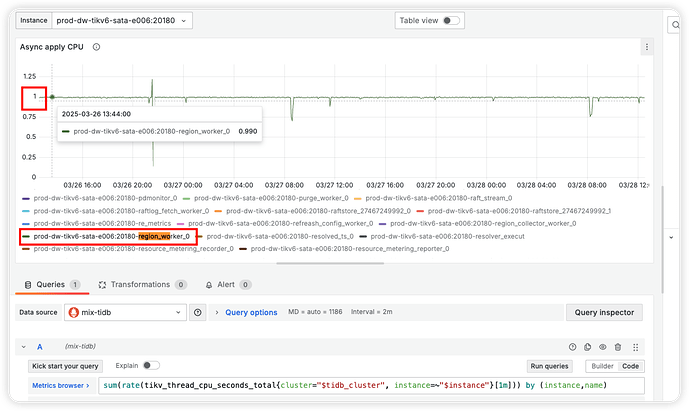689x411 pixels.
Task: Open the panel three-dot menu
Action: (646, 47)
